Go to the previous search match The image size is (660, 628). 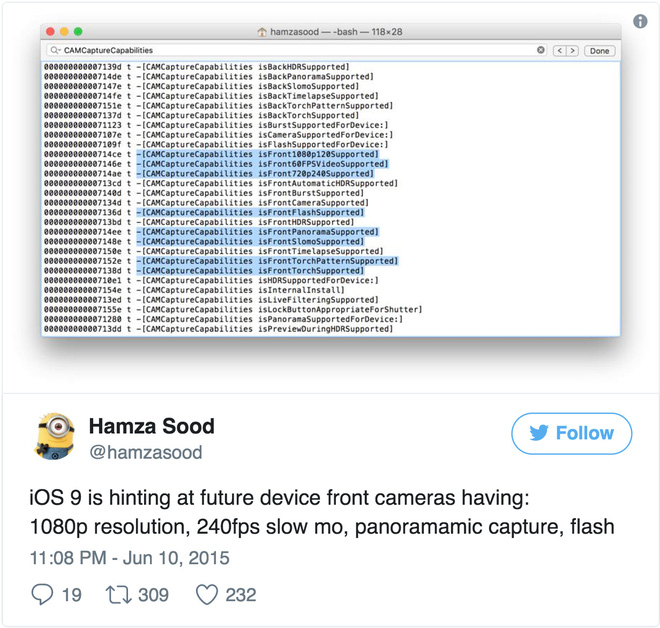coord(559,51)
